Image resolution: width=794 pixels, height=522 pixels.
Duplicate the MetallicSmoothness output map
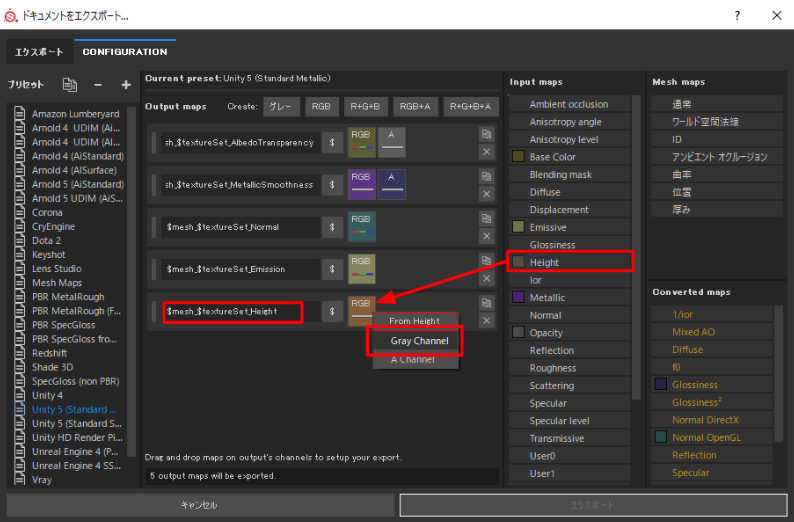click(487, 176)
